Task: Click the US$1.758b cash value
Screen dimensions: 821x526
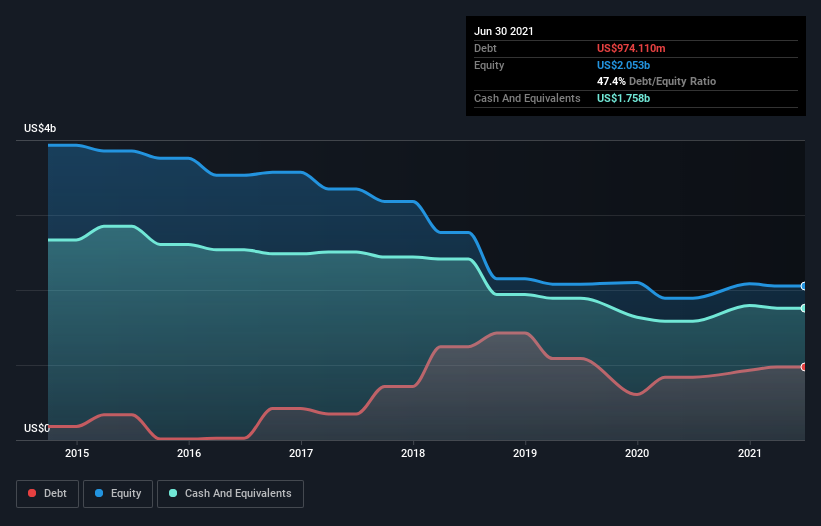Action: [623, 98]
